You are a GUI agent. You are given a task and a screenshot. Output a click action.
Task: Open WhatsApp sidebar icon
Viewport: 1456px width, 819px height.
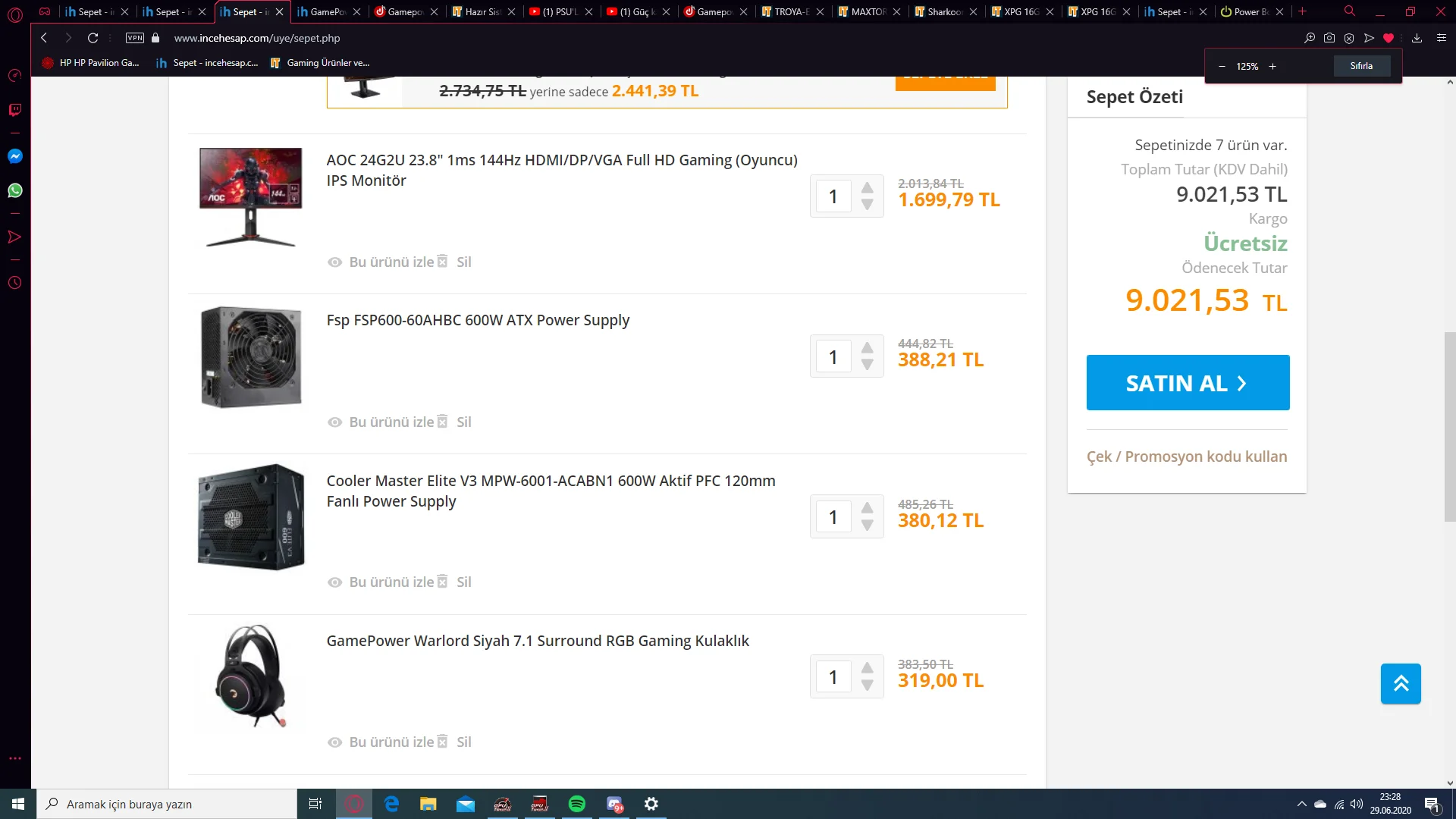[14, 190]
